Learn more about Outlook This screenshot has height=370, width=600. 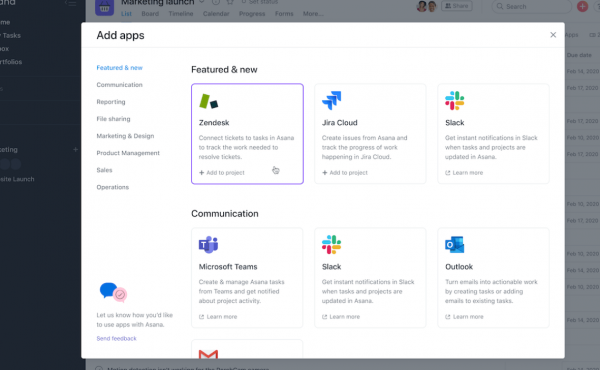point(464,316)
